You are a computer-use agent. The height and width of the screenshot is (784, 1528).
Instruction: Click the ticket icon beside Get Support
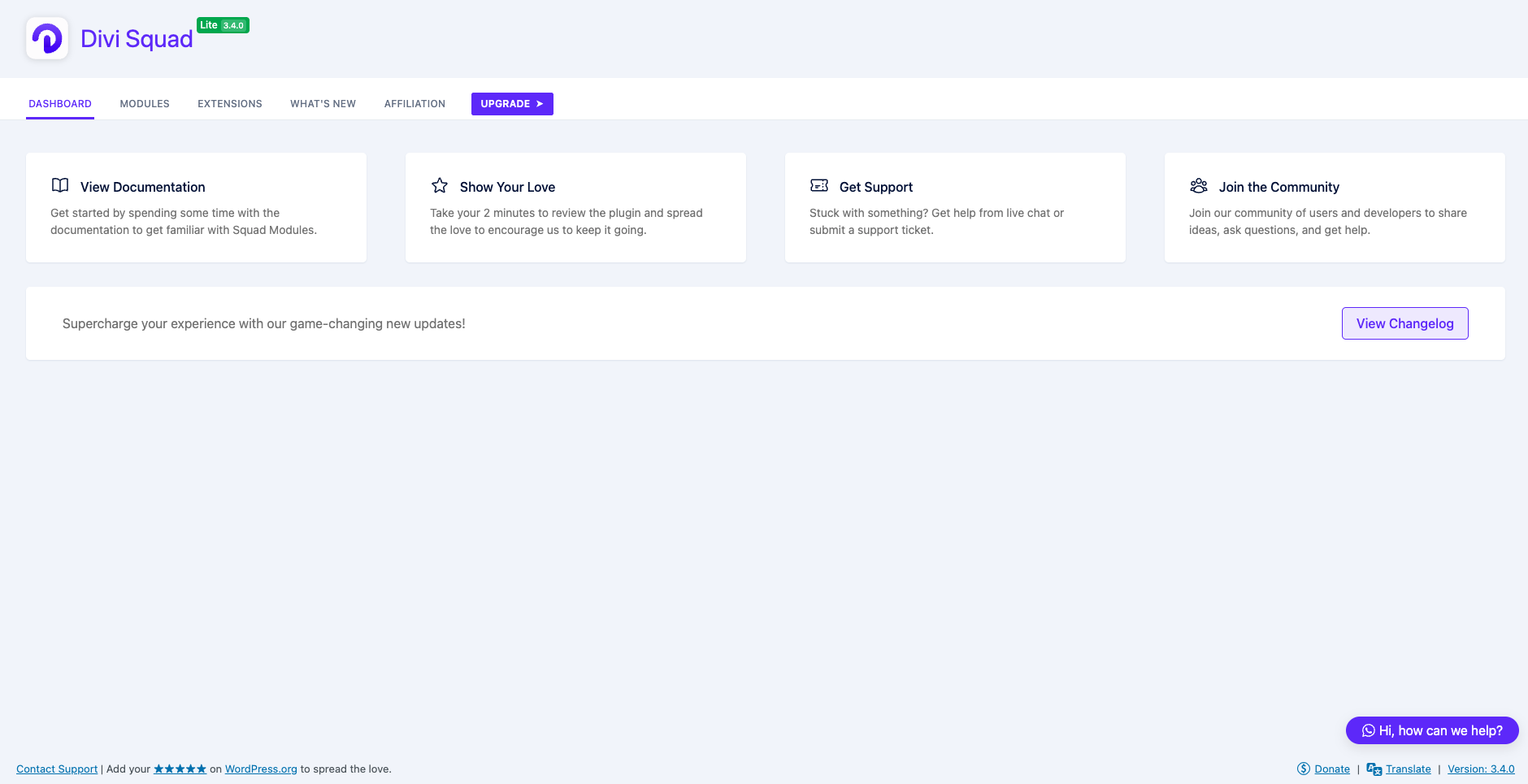pos(819,185)
